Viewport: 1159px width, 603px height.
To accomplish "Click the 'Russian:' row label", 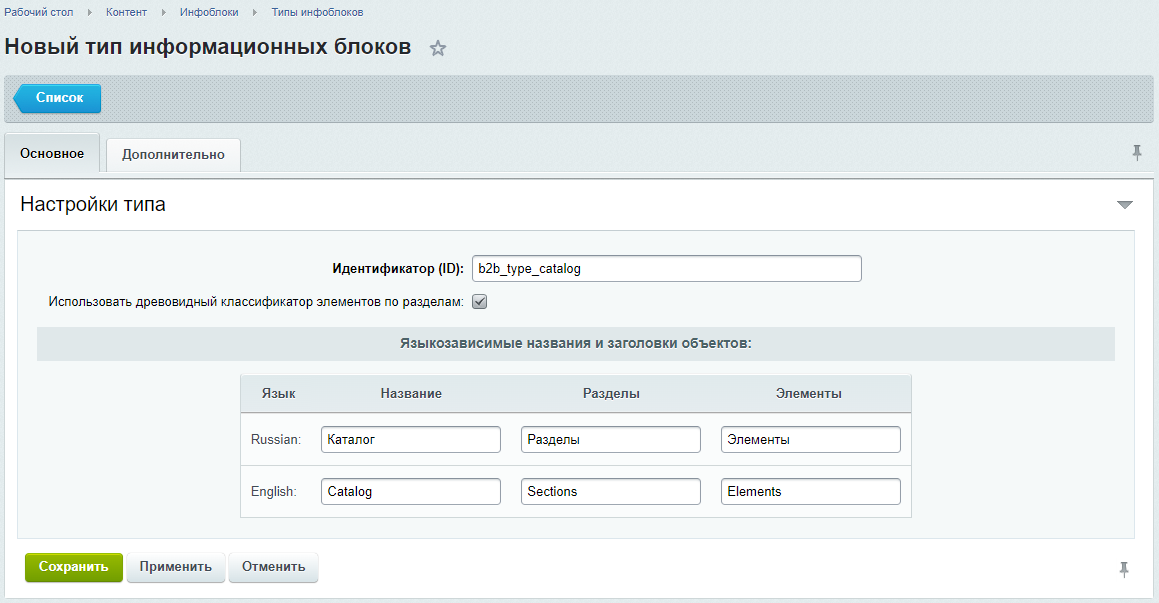I will coord(276,440).
